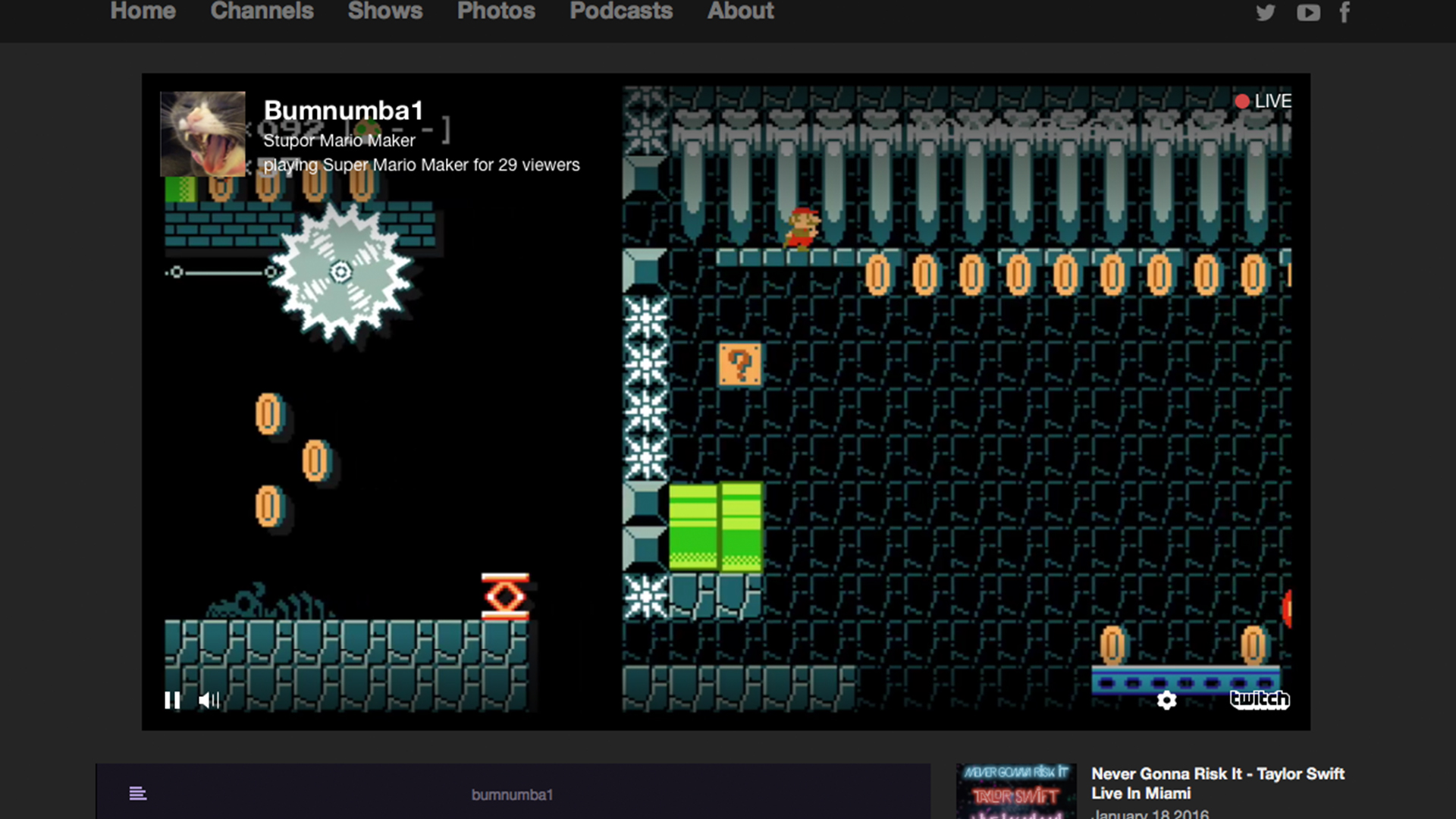Click the Twitch logo in player

[x=1260, y=699]
